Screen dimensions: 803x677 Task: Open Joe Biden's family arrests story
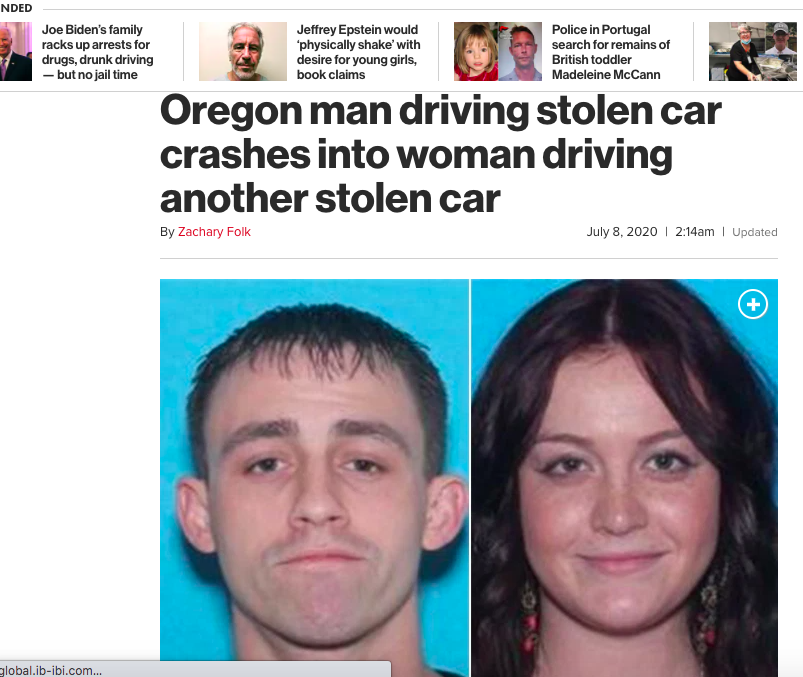pos(97,52)
